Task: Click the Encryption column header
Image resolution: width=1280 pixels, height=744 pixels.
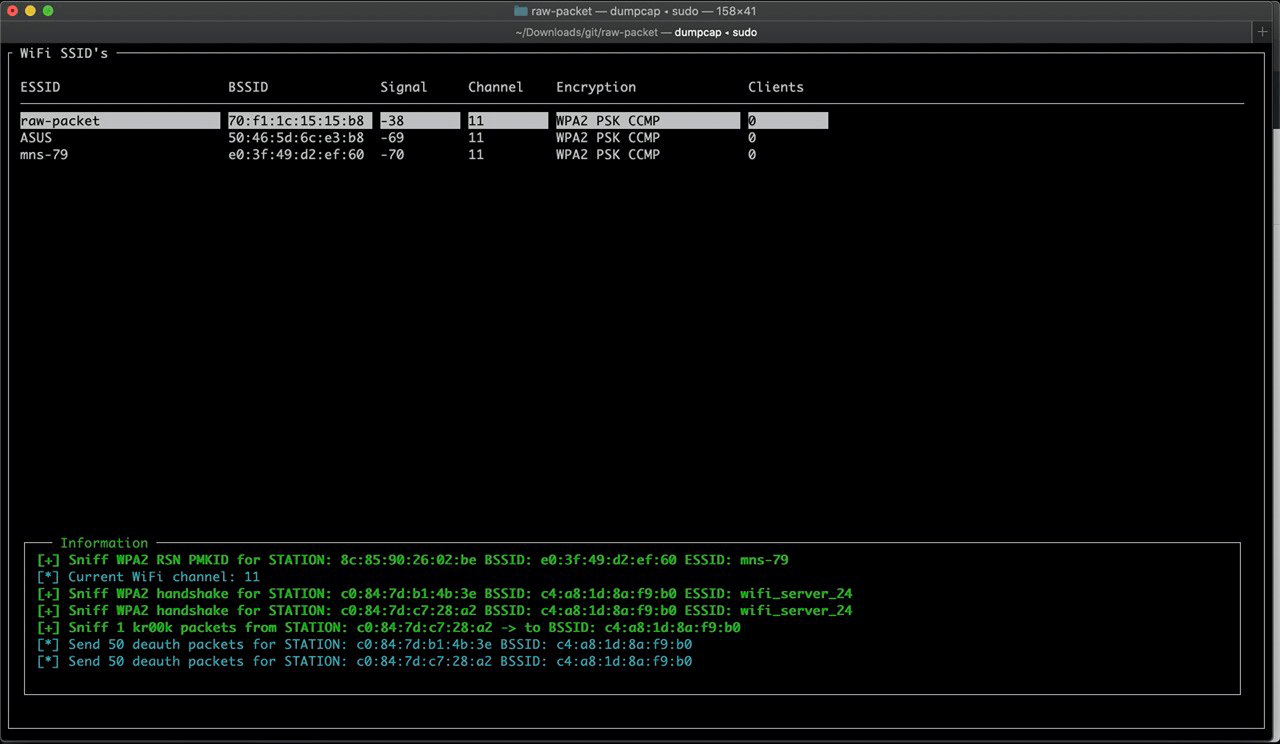Action: click(x=596, y=87)
